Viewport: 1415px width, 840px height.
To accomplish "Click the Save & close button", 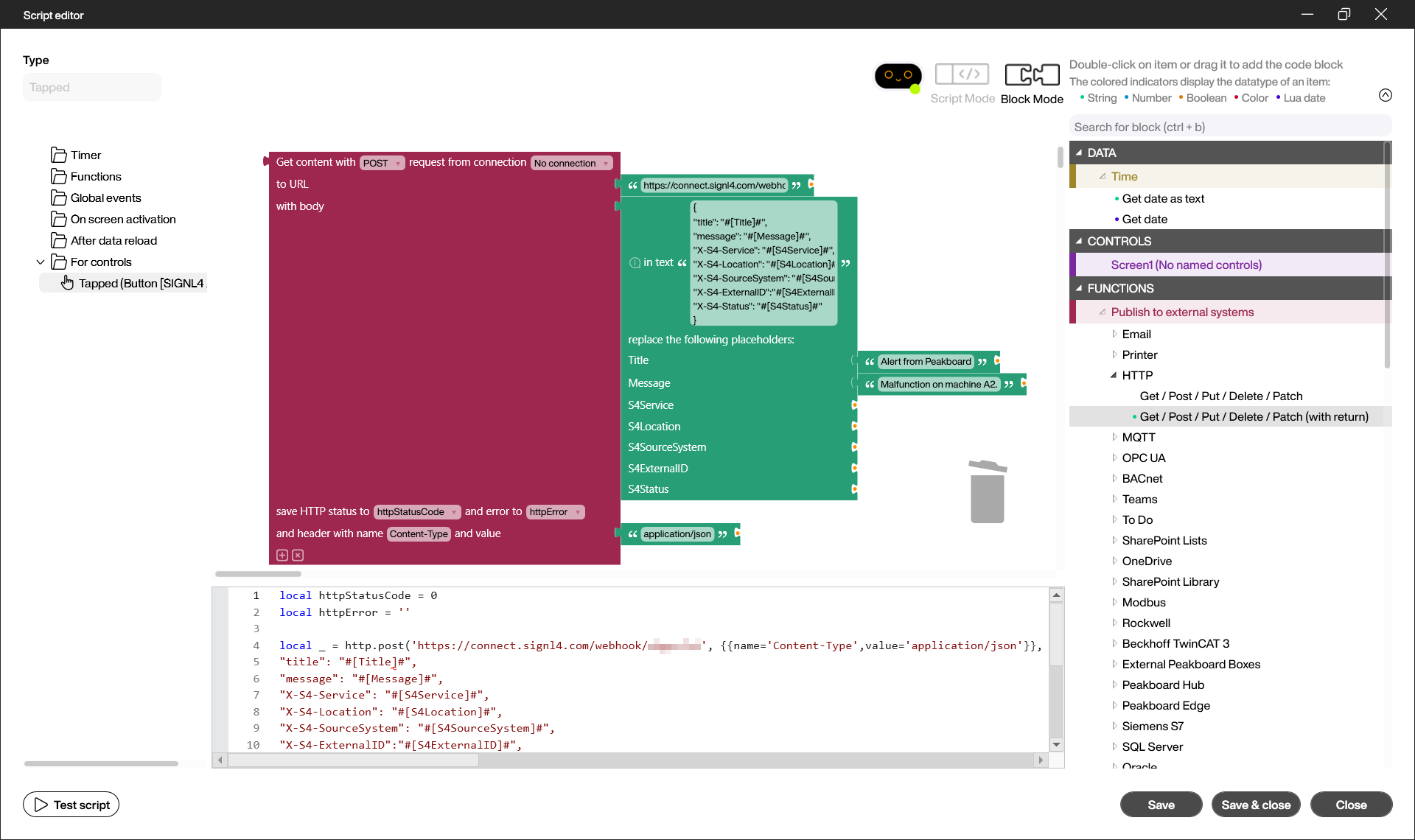I will (x=1256, y=804).
